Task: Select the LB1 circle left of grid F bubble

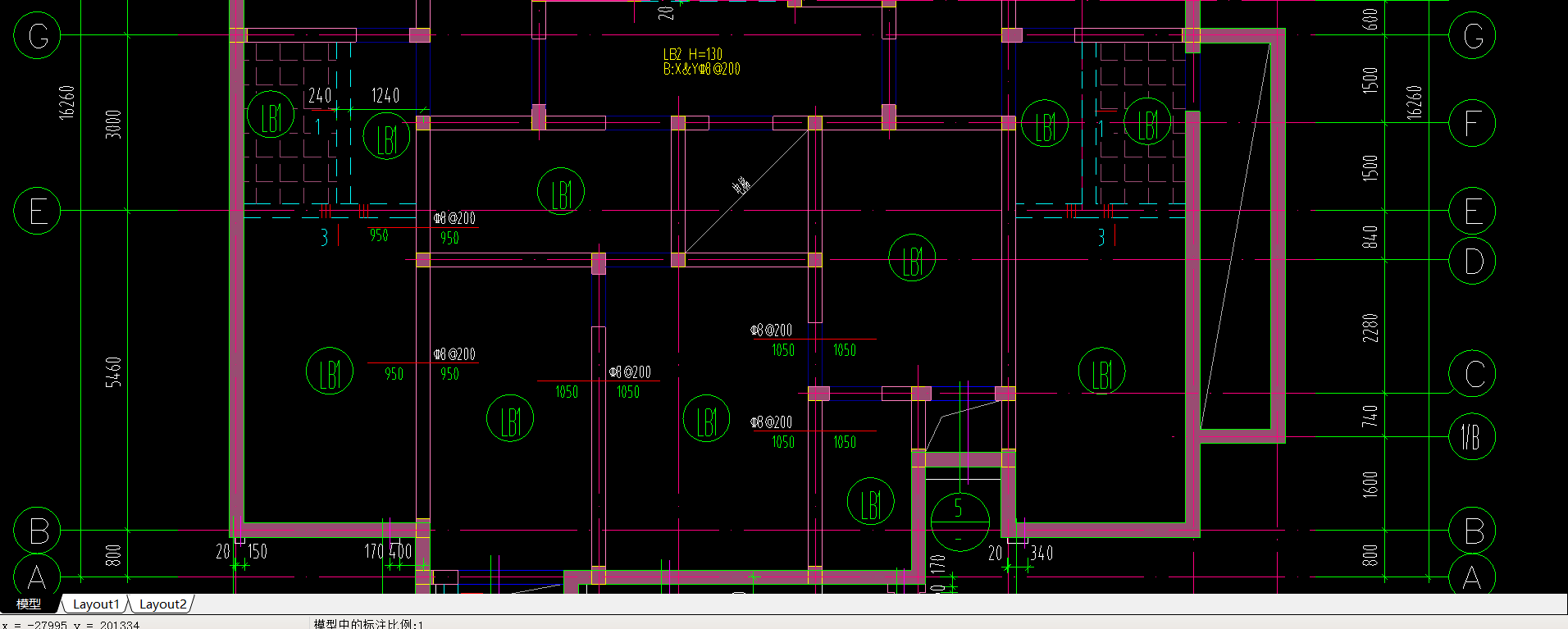Action: click(1146, 123)
